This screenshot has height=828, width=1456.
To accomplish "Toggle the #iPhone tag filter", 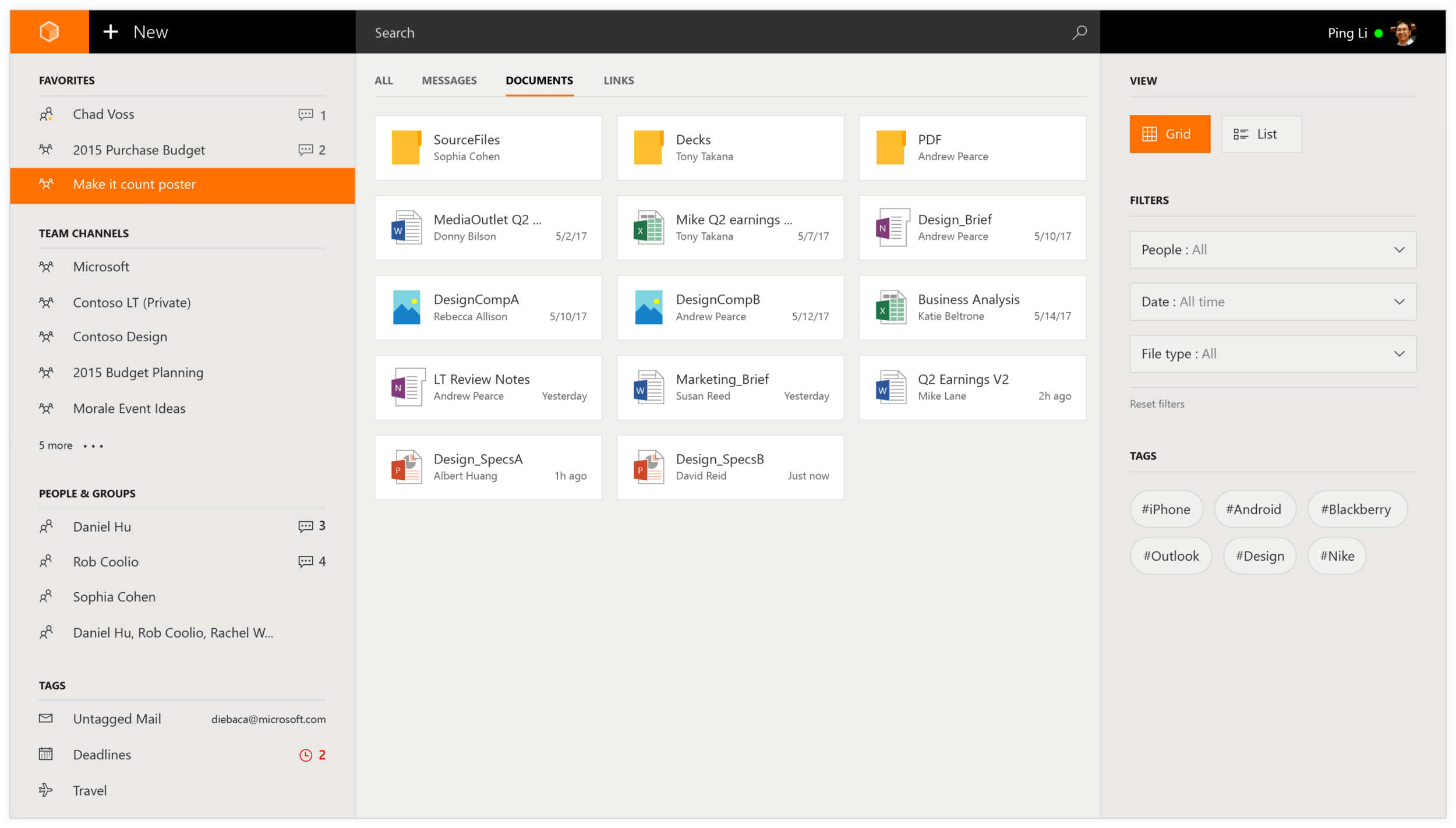I will [1165, 509].
